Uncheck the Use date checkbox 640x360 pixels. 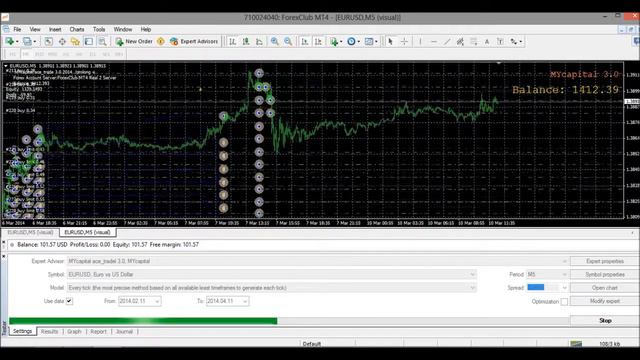coord(69,301)
